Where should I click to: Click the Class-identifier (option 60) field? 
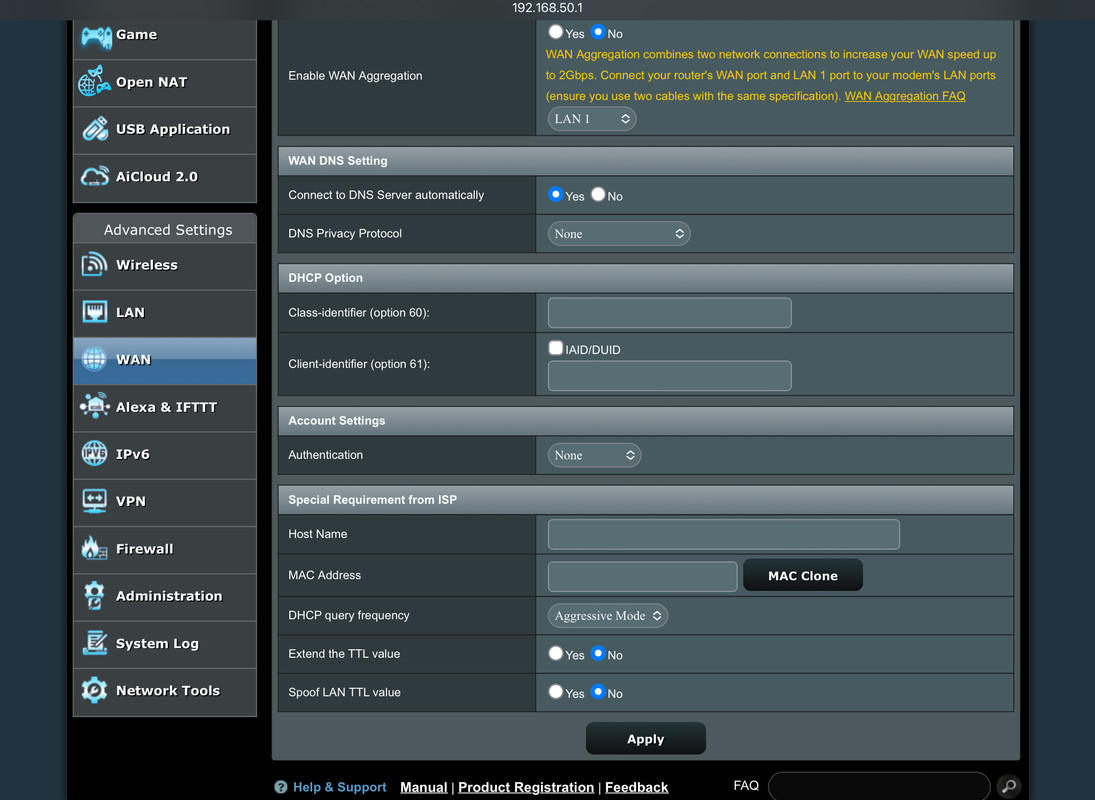point(670,313)
